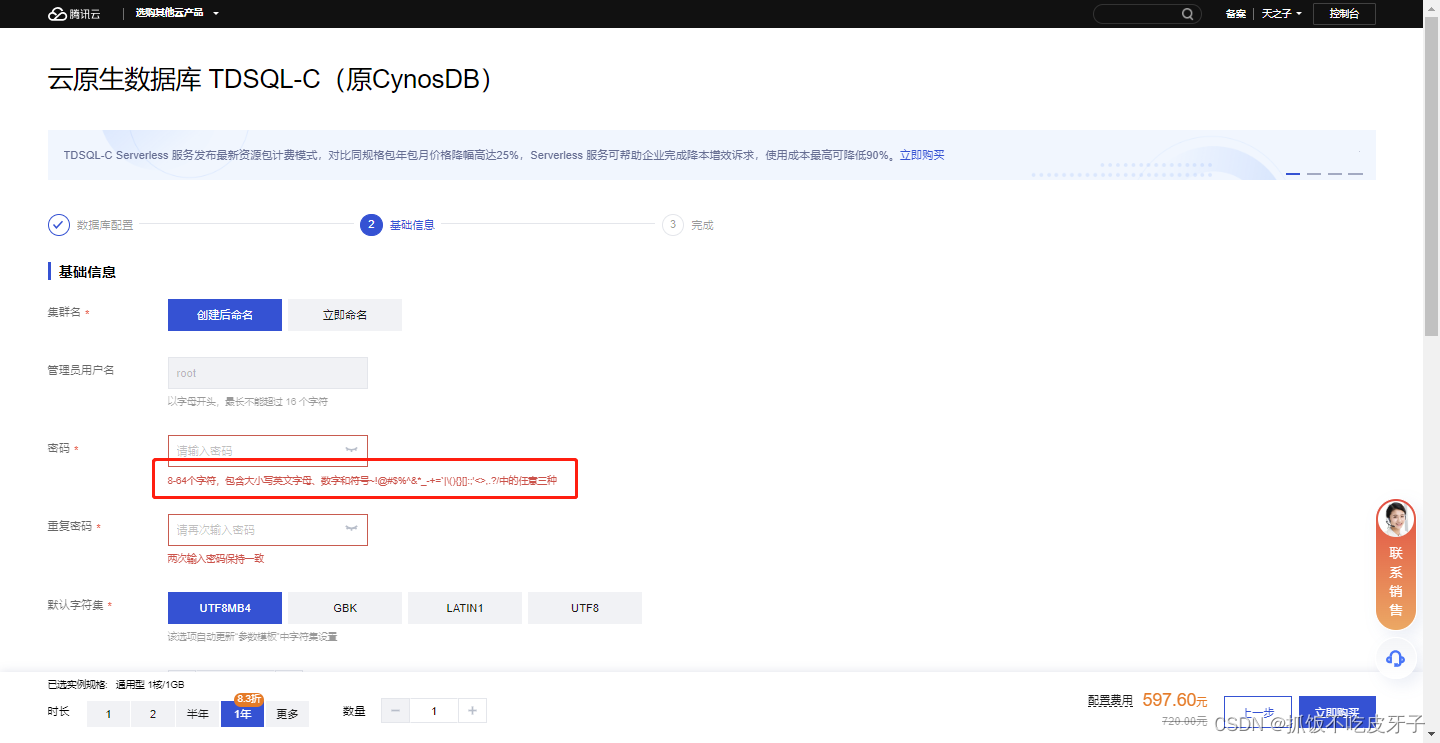Select the first banner carousel indicator
The image size is (1440, 743).
[x=1293, y=174]
